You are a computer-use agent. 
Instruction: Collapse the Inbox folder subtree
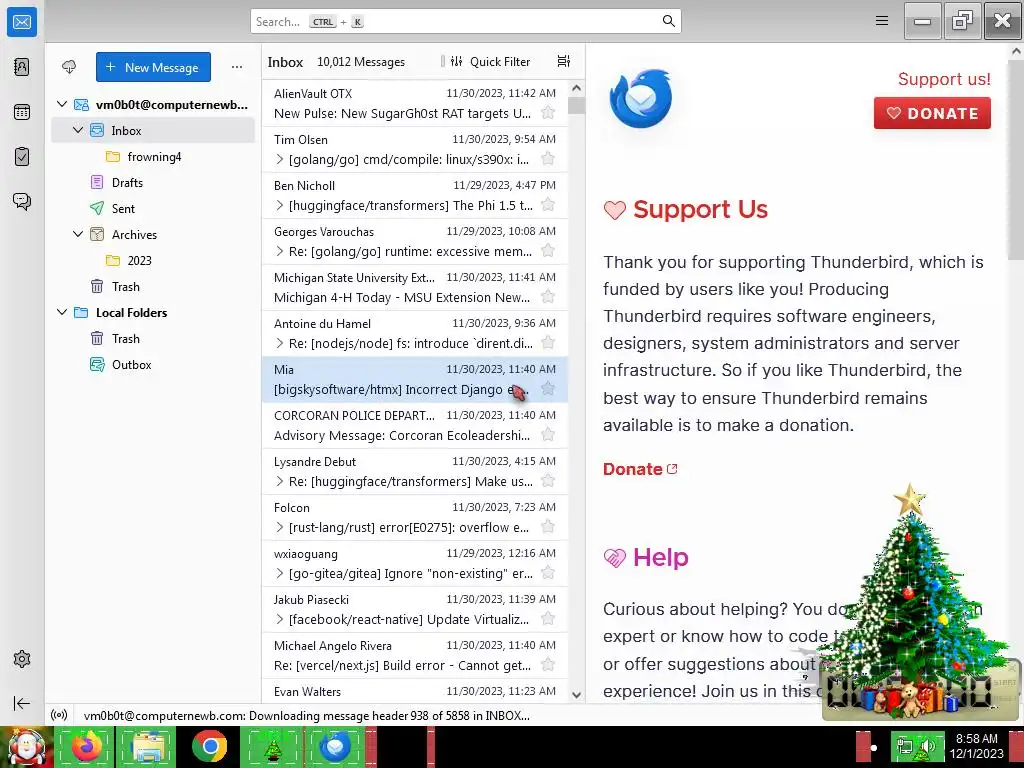click(78, 130)
